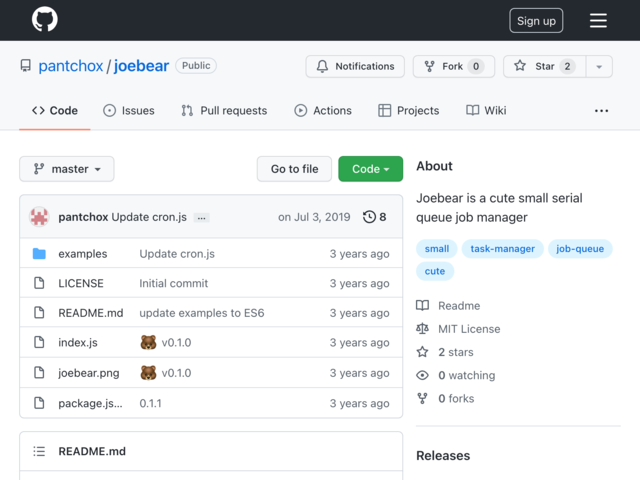Image resolution: width=640 pixels, height=480 pixels.
Task: Star the repository
Action: point(544,66)
